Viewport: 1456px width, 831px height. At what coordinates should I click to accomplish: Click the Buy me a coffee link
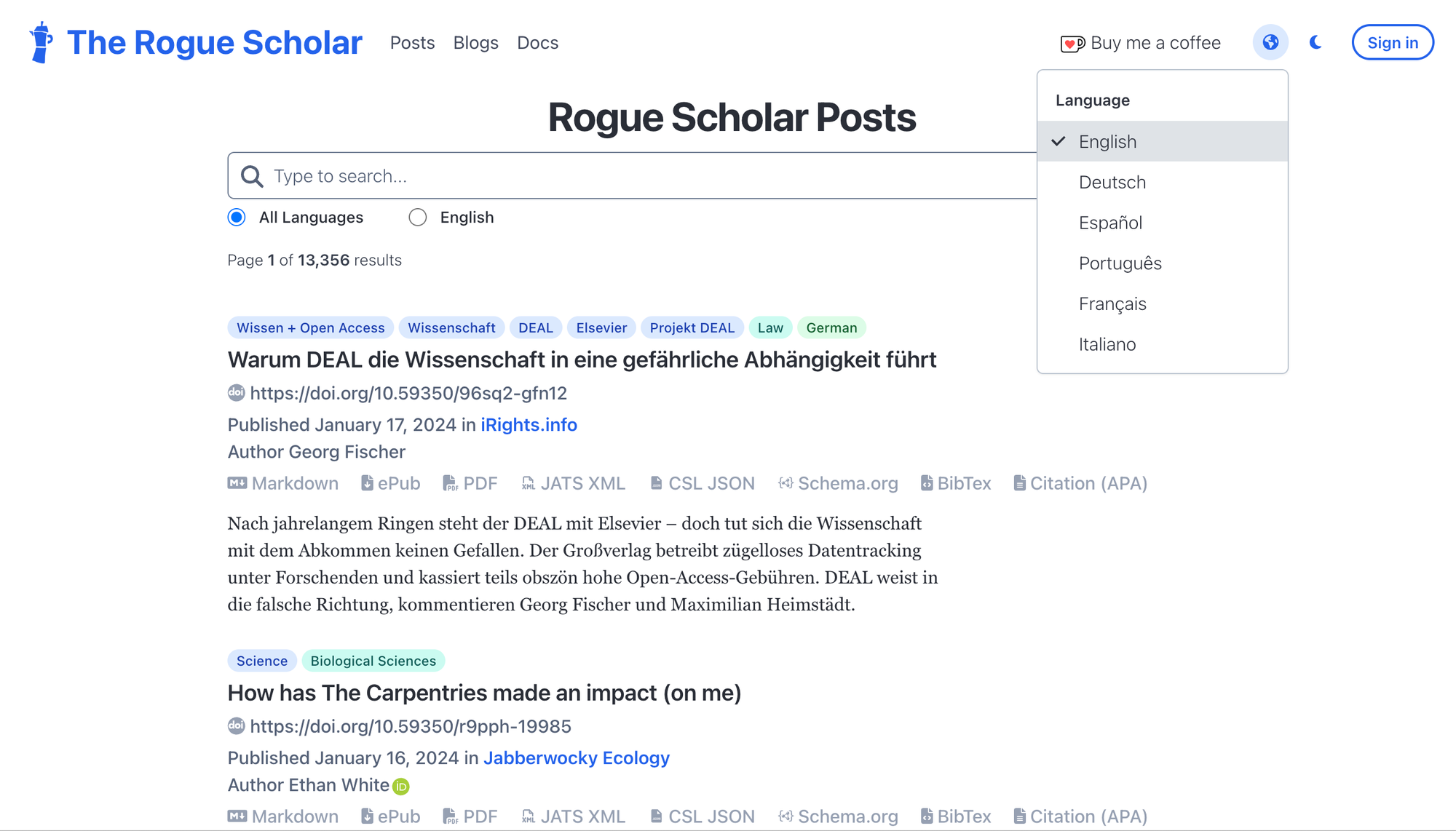pyautogui.click(x=1141, y=43)
